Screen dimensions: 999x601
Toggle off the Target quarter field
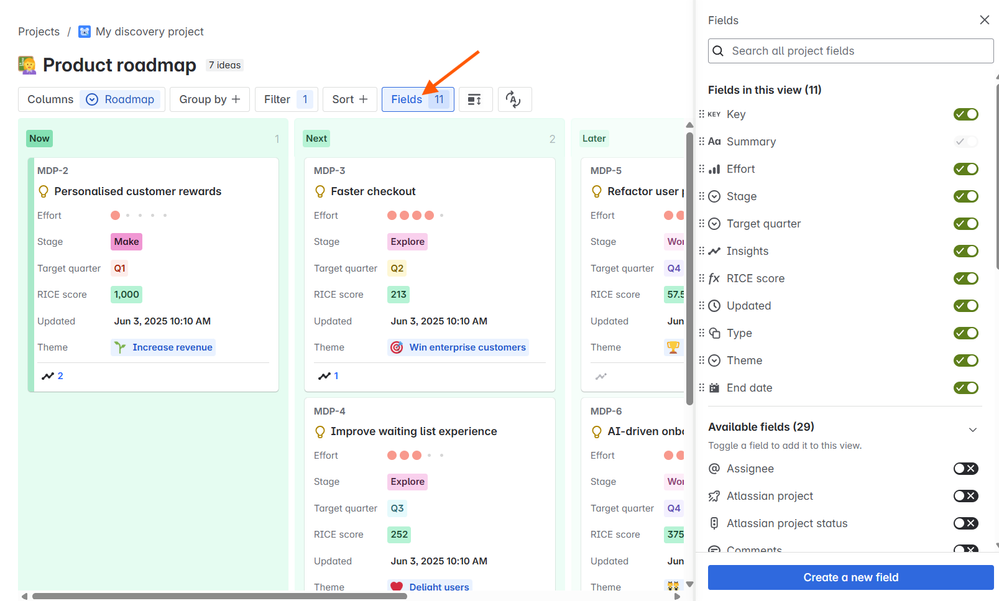tap(966, 224)
